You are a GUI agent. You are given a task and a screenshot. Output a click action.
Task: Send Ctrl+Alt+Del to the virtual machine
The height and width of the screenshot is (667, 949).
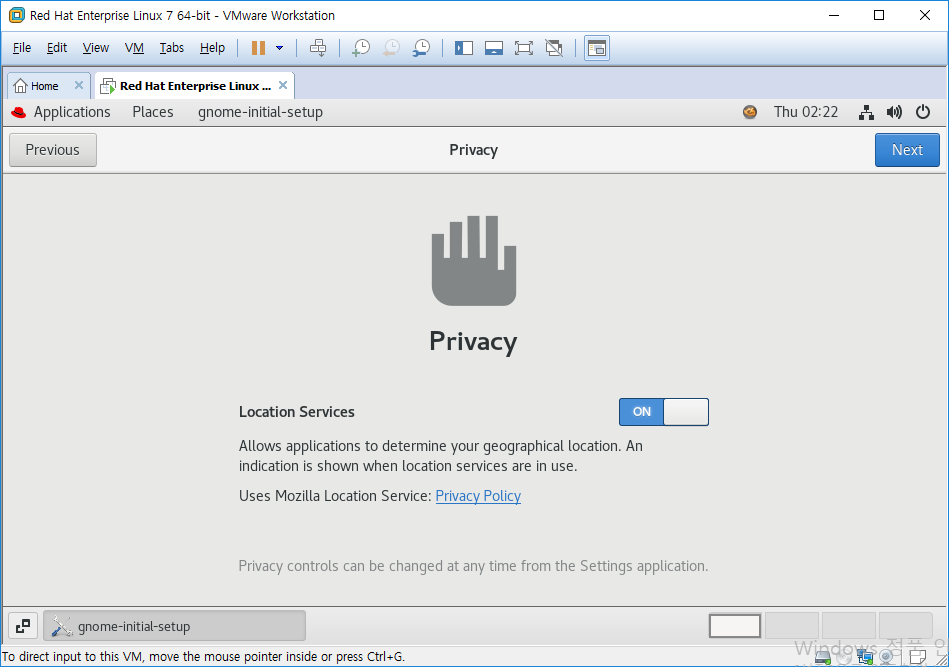pos(318,48)
